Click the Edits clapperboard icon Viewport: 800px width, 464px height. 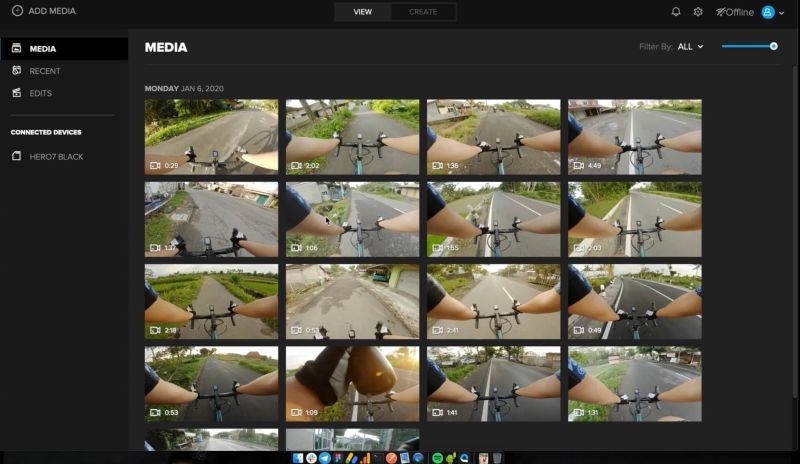pos(16,92)
